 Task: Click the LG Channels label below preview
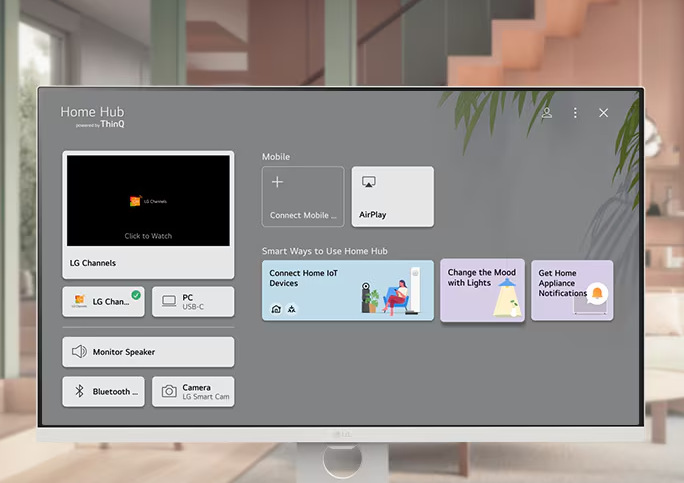coord(93,263)
